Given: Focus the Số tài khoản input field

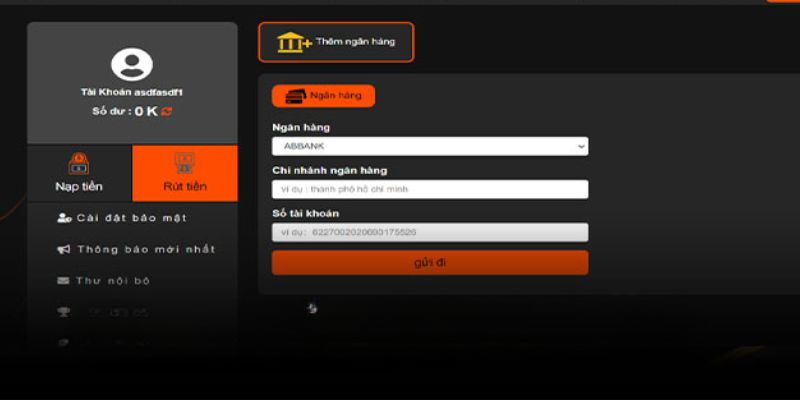Looking at the screenshot, I should coord(430,232).
